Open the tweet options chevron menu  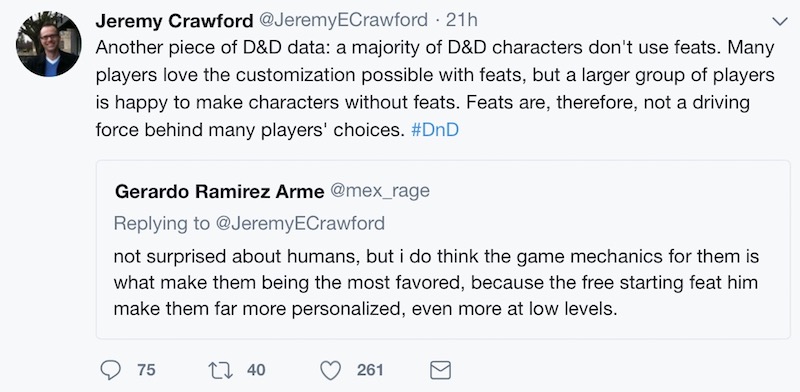click(x=780, y=21)
